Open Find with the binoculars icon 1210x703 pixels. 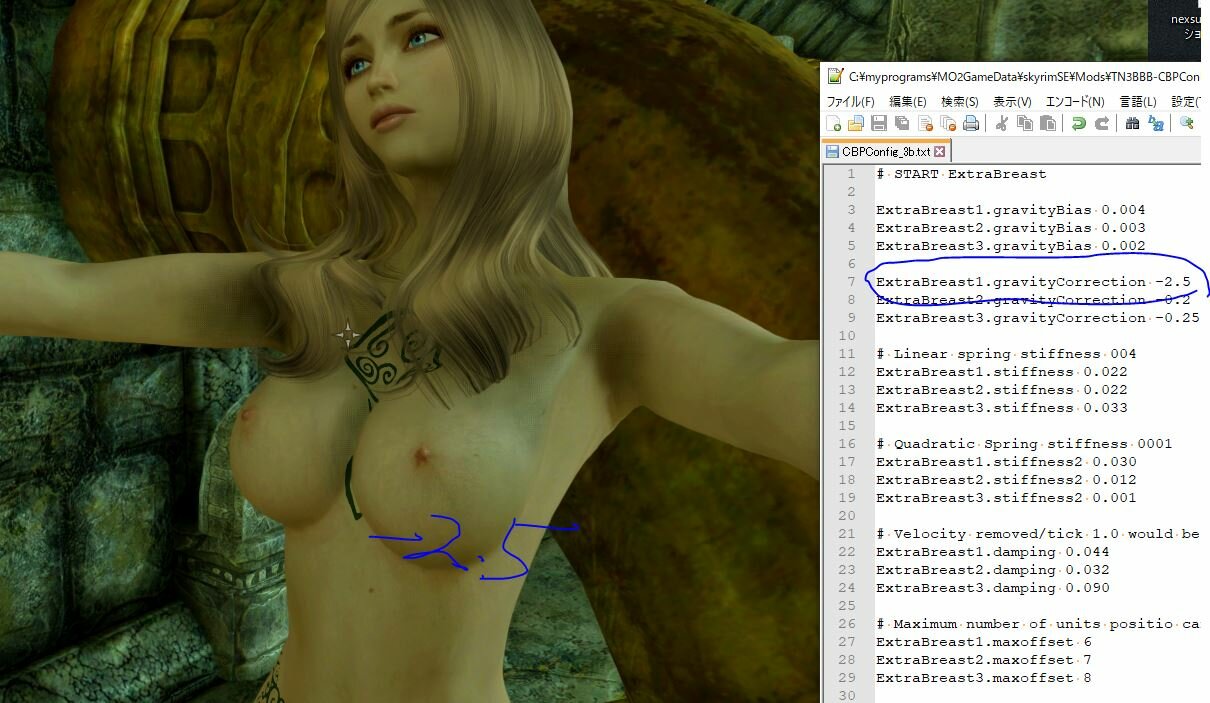point(1132,124)
